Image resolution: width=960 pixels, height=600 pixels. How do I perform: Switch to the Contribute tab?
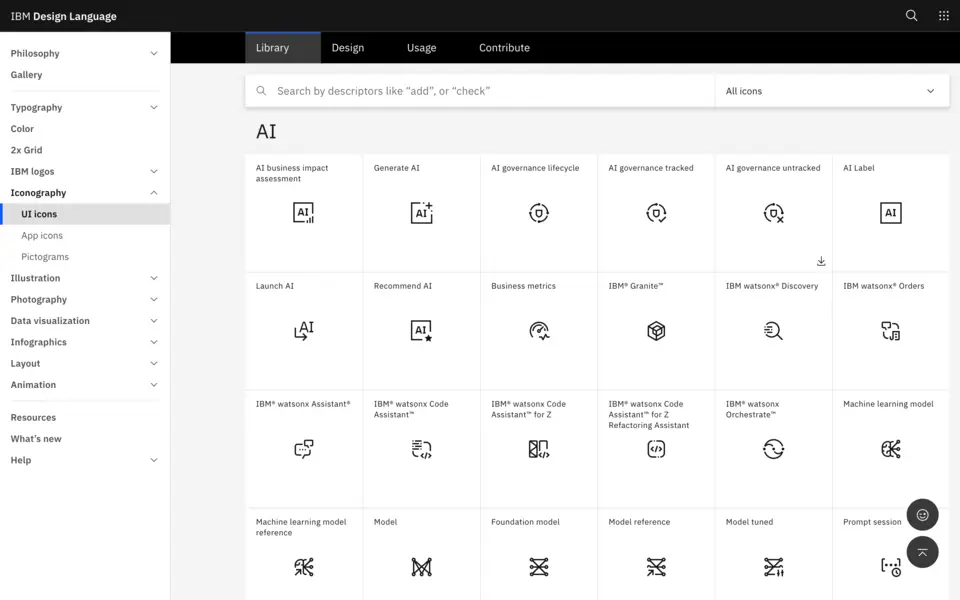click(504, 48)
